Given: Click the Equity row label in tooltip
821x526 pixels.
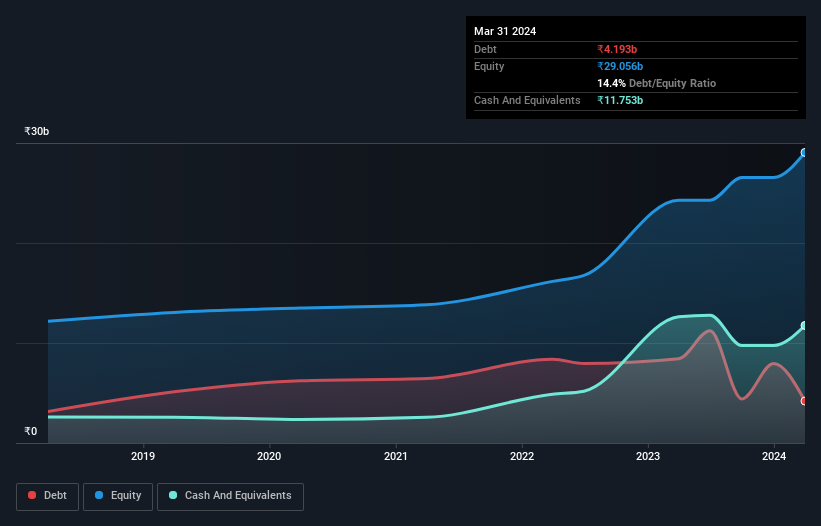Looking at the screenshot, I should point(489,66).
